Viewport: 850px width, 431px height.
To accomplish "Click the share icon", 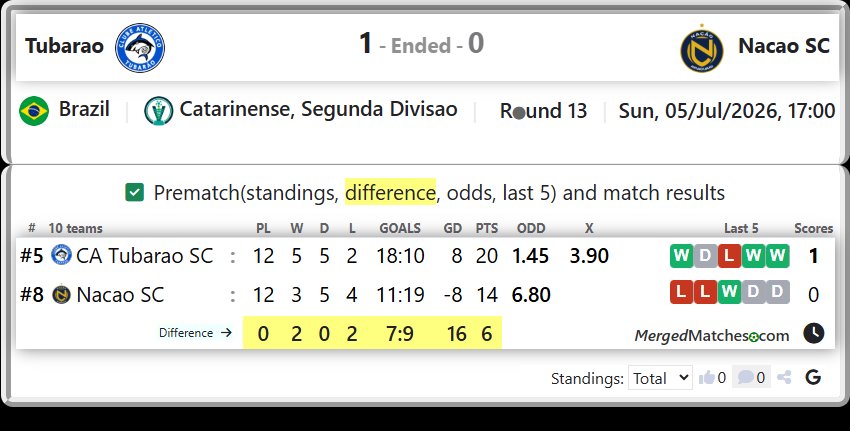I will pos(784,377).
